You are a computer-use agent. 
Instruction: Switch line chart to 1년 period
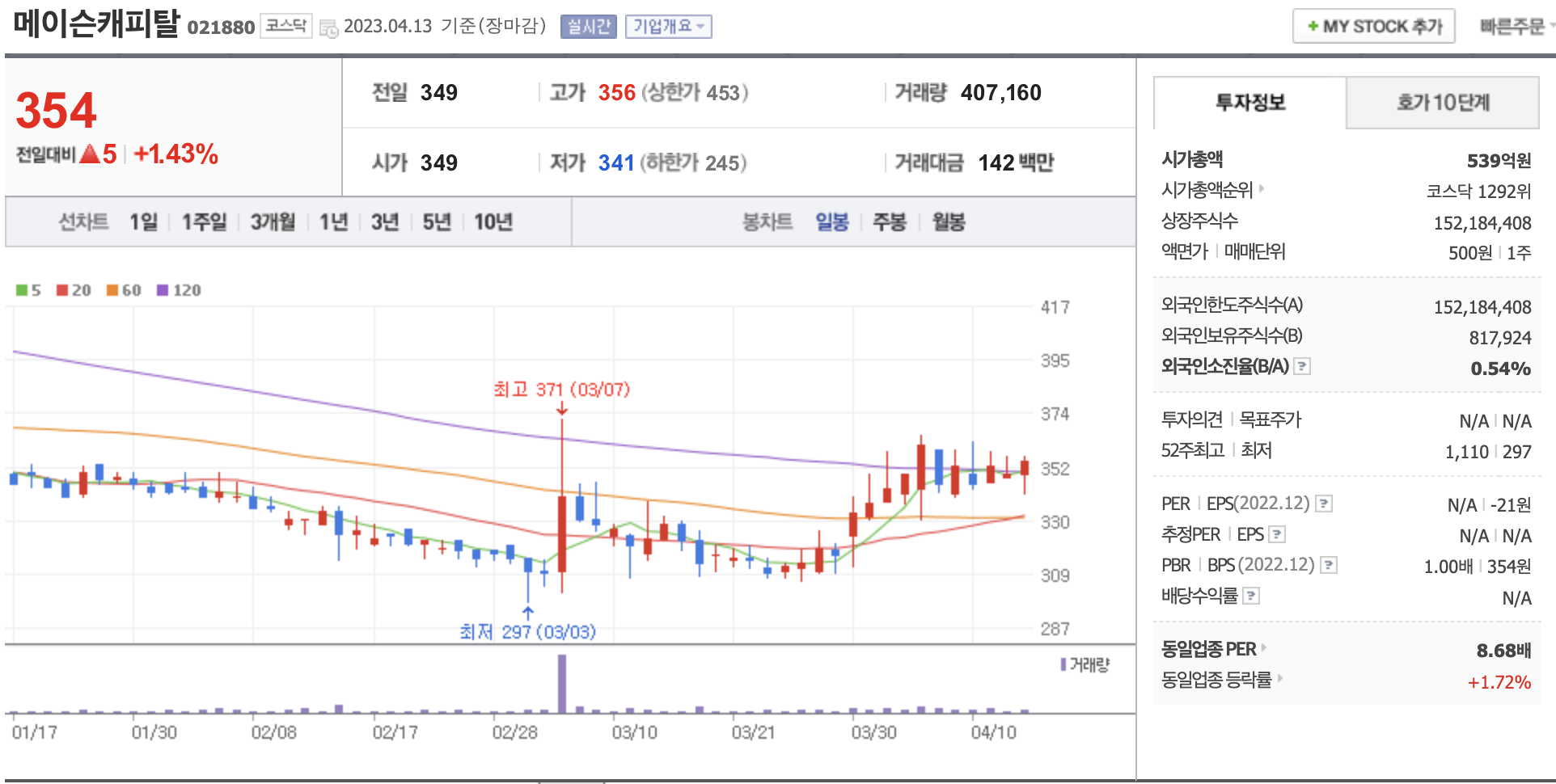(333, 221)
